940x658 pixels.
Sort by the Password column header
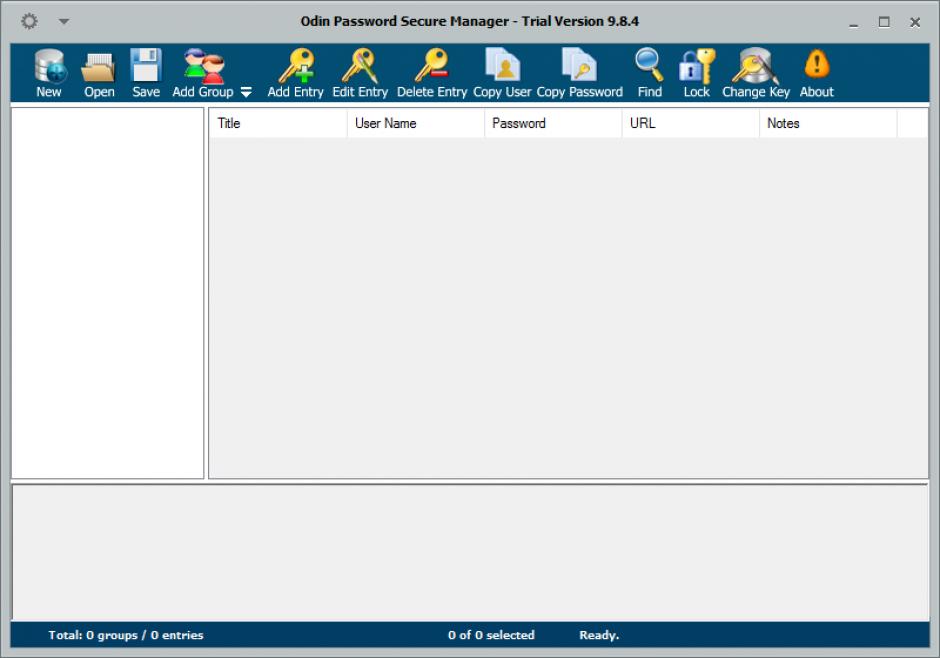[x=553, y=123]
